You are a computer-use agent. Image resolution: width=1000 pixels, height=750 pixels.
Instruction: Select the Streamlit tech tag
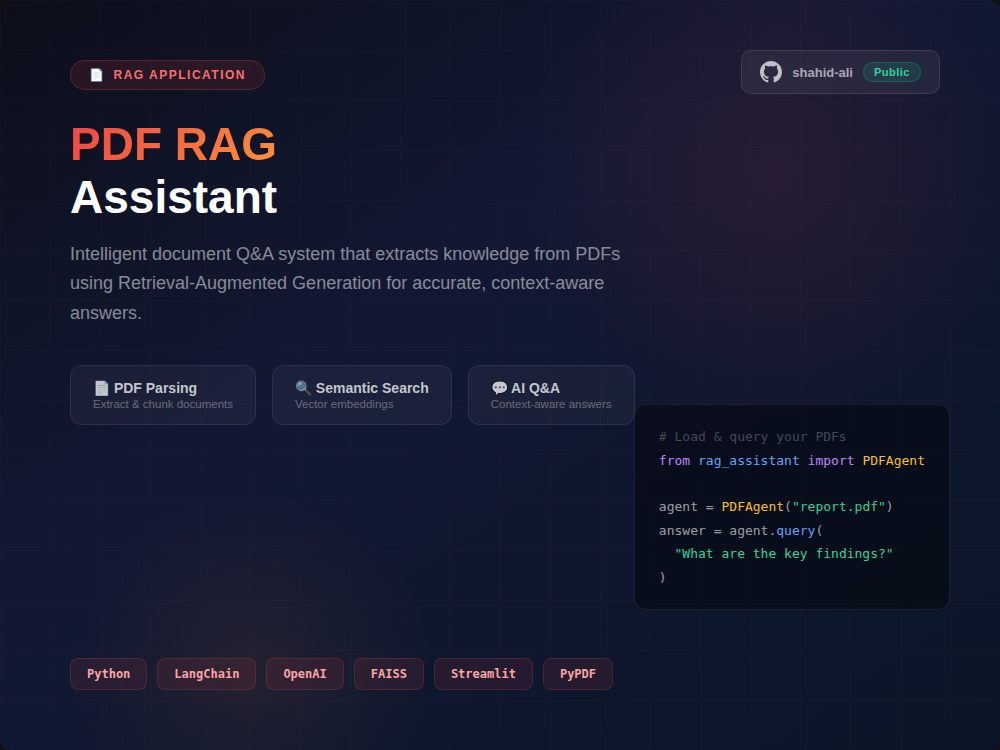[483, 673]
